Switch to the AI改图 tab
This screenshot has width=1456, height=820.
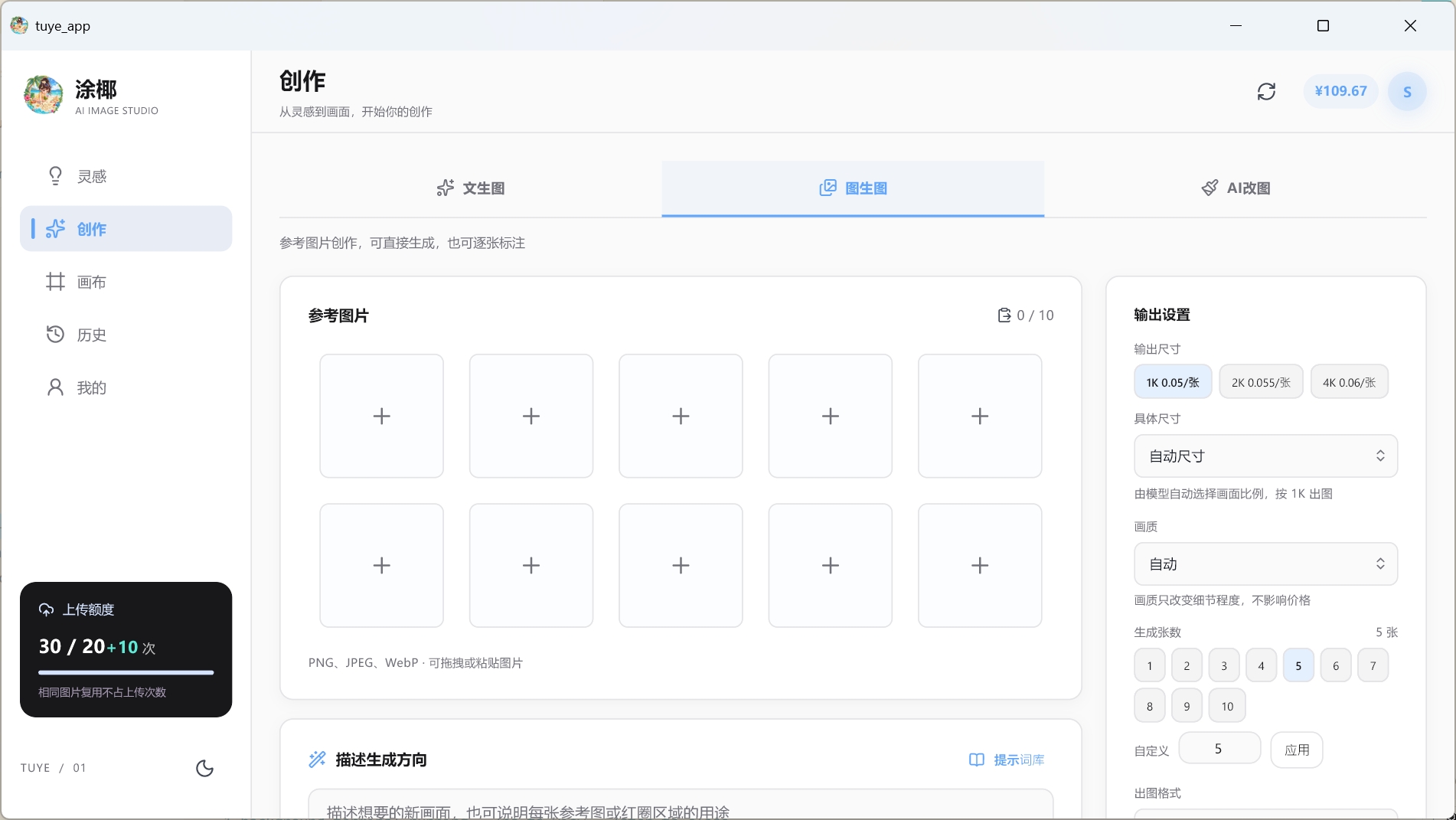(1236, 188)
